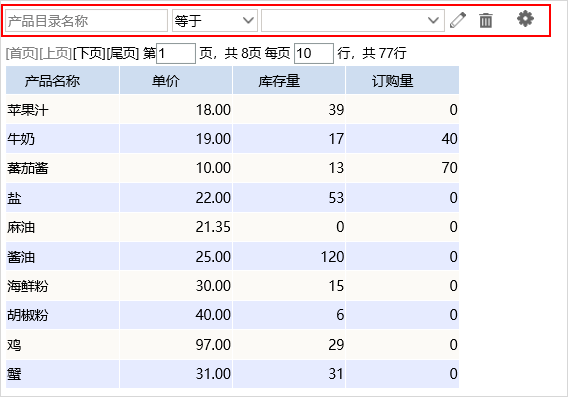Screen dimensions: 568x397
Task: Click the rows per page input box
Action: (314, 54)
